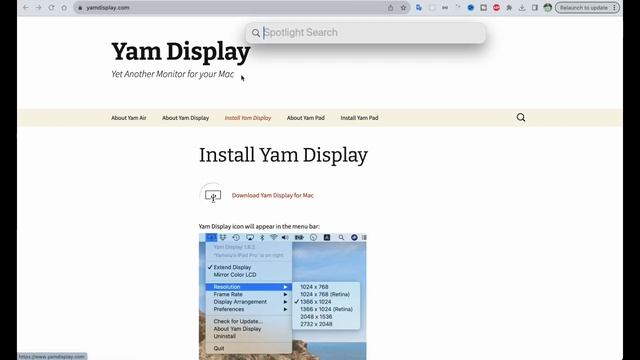
Task: Go to About Yam Air page
Action: click(x=129, y=118)
